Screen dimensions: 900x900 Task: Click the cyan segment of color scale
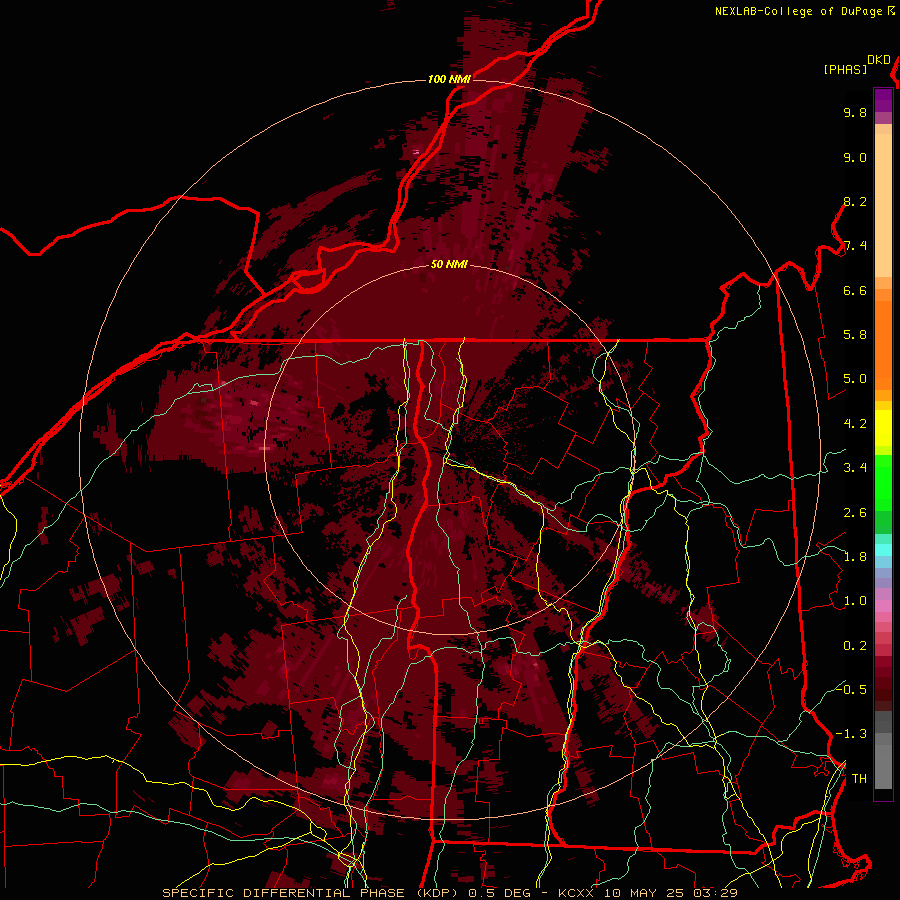(x=883, y=550)
